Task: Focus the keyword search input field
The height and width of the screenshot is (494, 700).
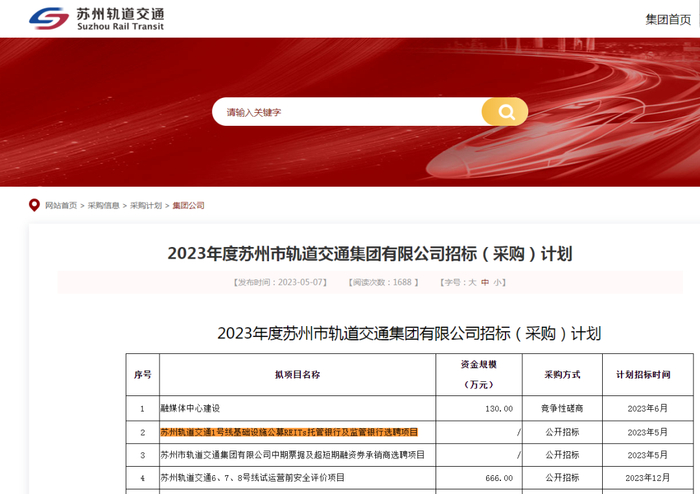Action: tap(347, 112)
